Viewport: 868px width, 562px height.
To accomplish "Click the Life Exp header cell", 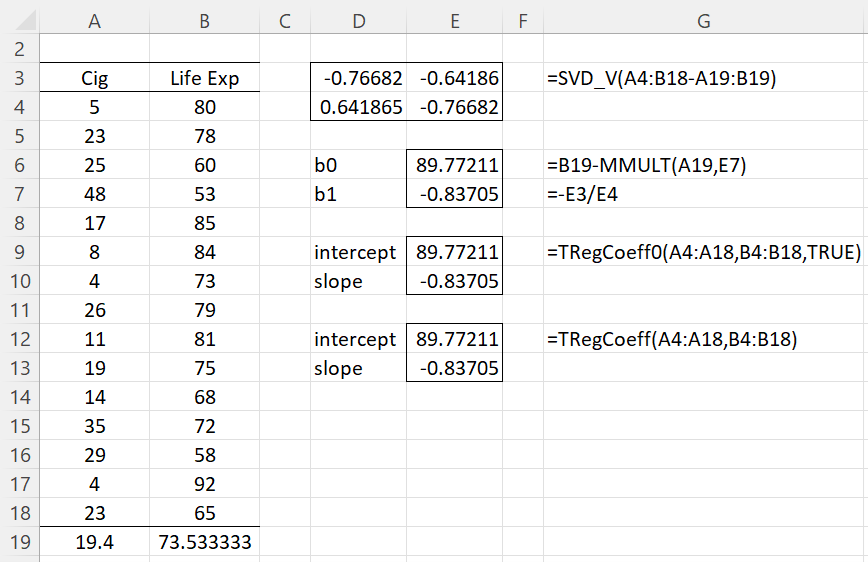I will pyautogui.click(x=204, y=78).
